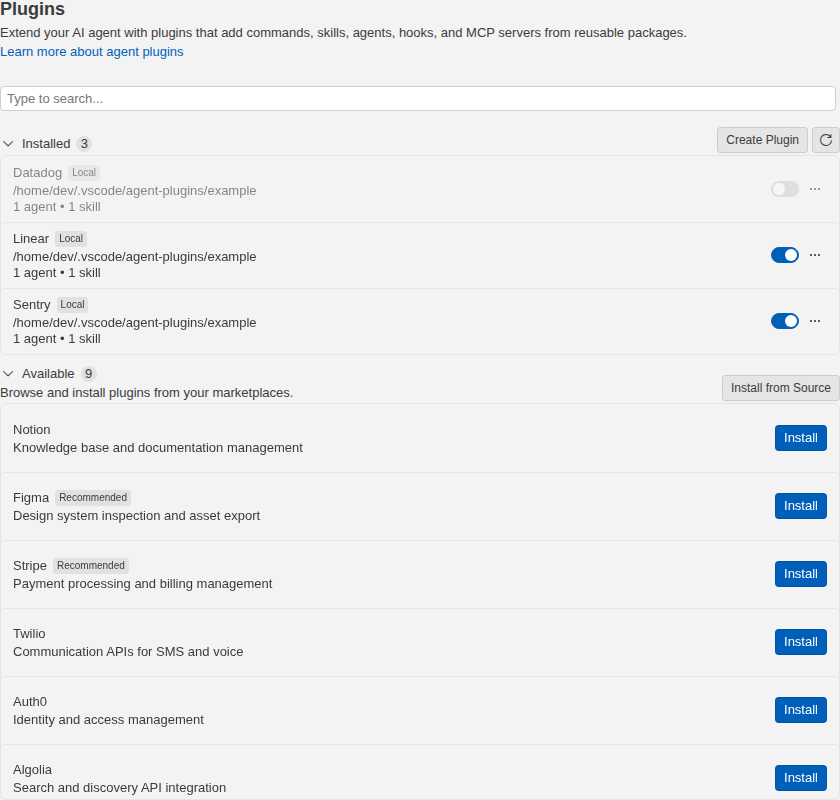Screen dimensions: 840x800
Task: Install the Stripe plugin
Action: tap(800, 574)
